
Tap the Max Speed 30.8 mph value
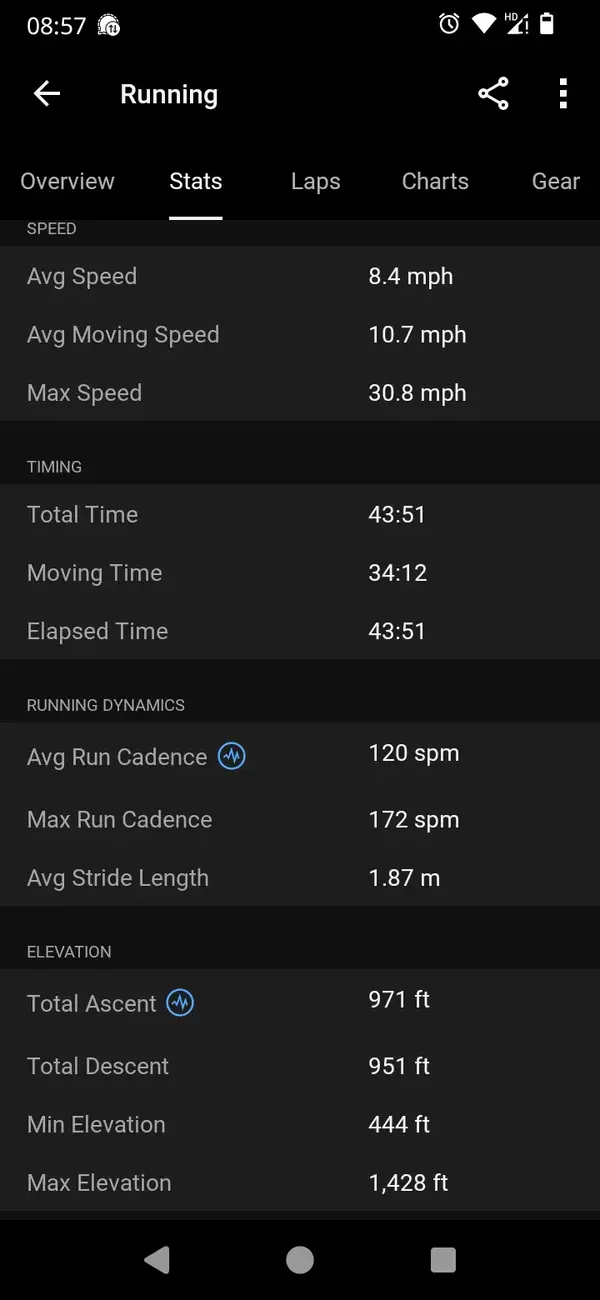pyautogui.click(x=417, y=393)
